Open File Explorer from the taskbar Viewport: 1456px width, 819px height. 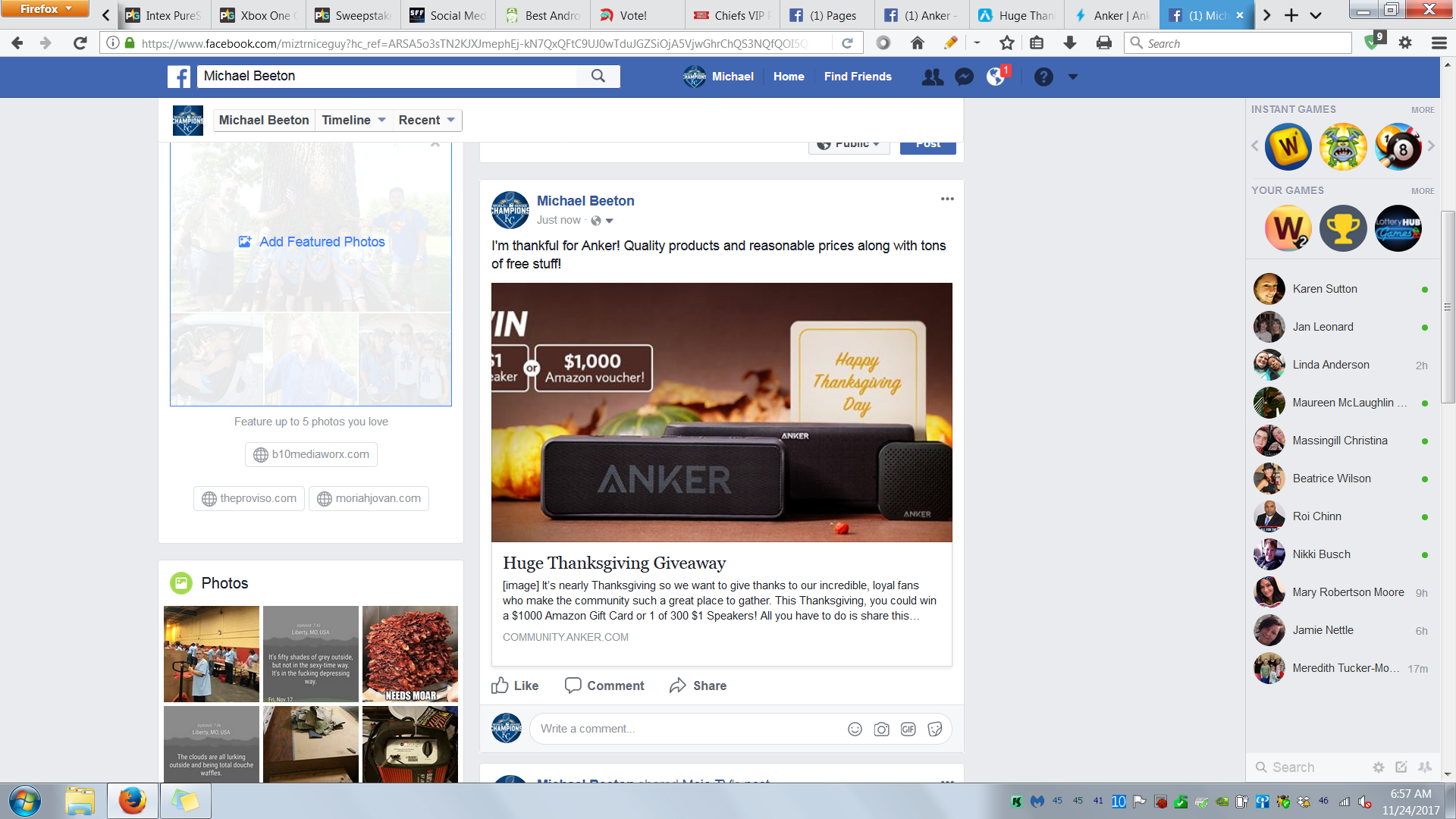click(80, 801)
